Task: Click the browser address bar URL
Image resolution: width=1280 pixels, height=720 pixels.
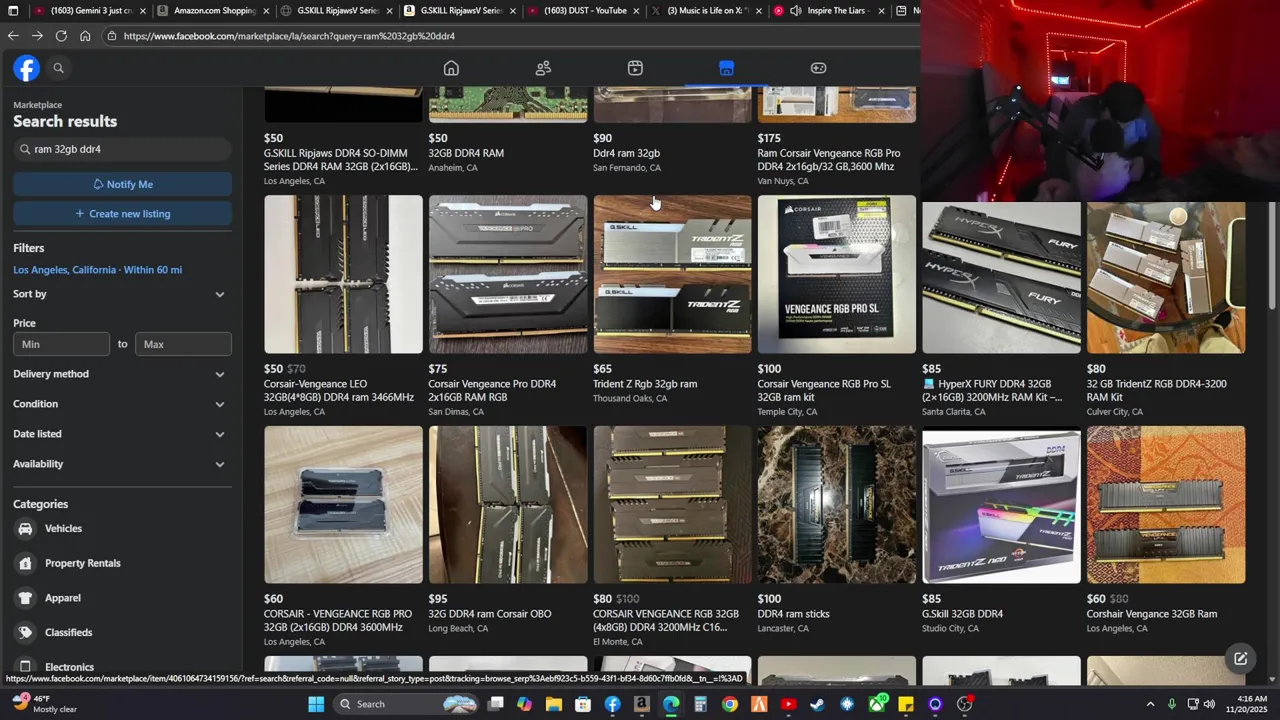Action: tap(290, 36)
